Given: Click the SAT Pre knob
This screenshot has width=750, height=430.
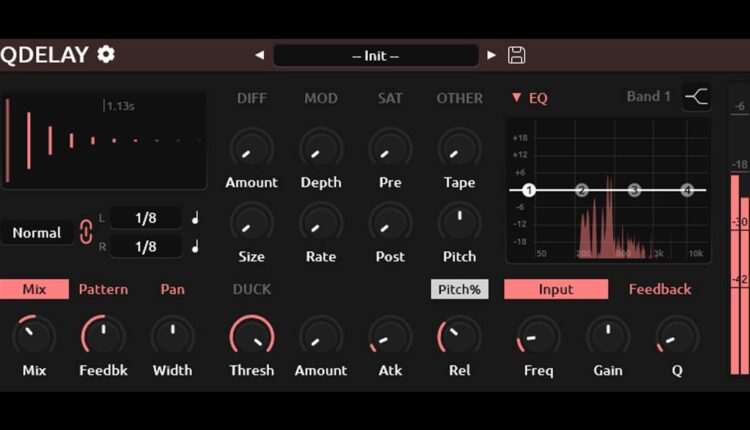Looking at the screenshot, I should (x=390, y=149).
